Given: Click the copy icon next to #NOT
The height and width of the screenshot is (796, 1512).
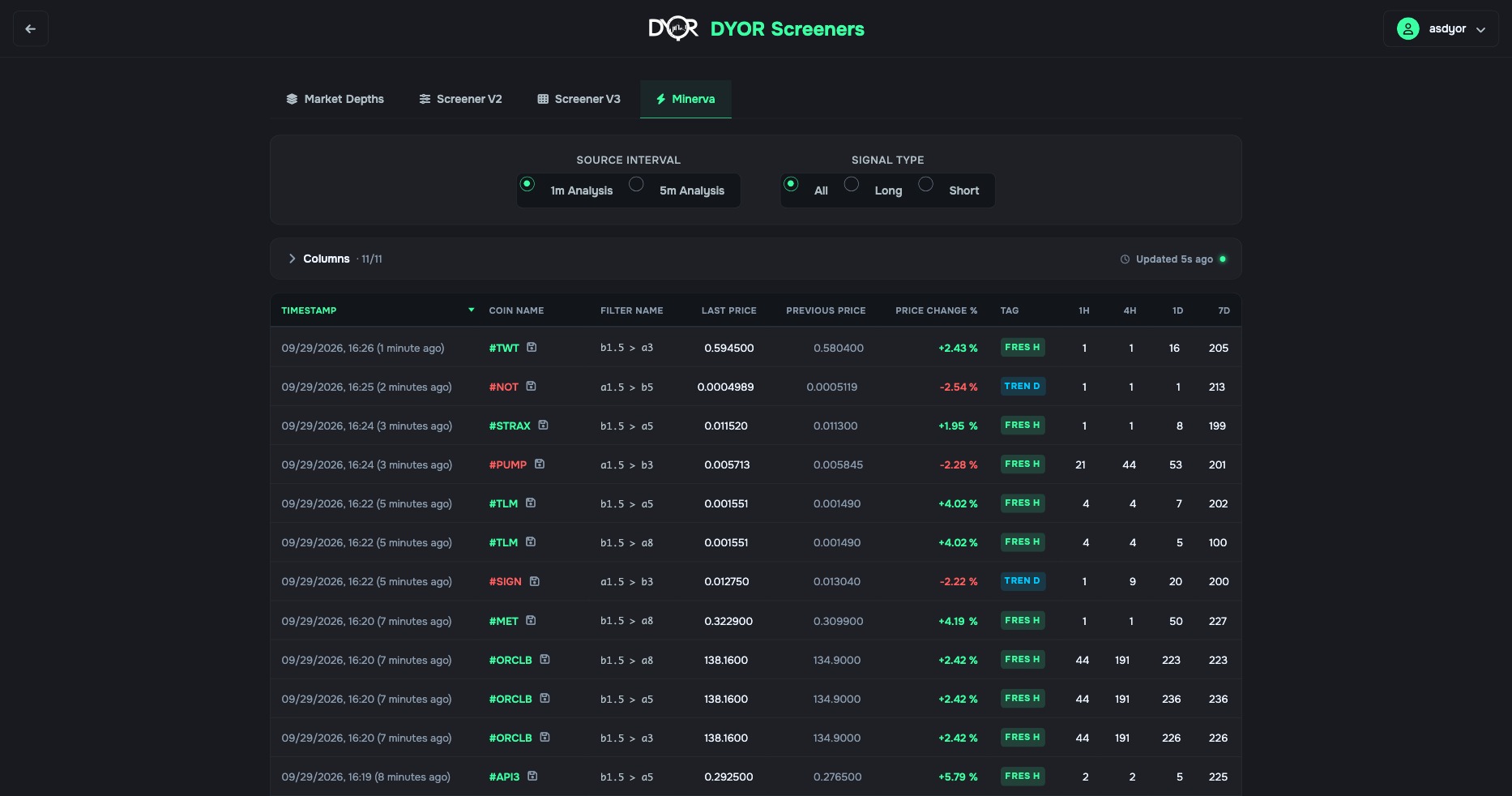Looking at the screenshot, I should tap(531, 386).
